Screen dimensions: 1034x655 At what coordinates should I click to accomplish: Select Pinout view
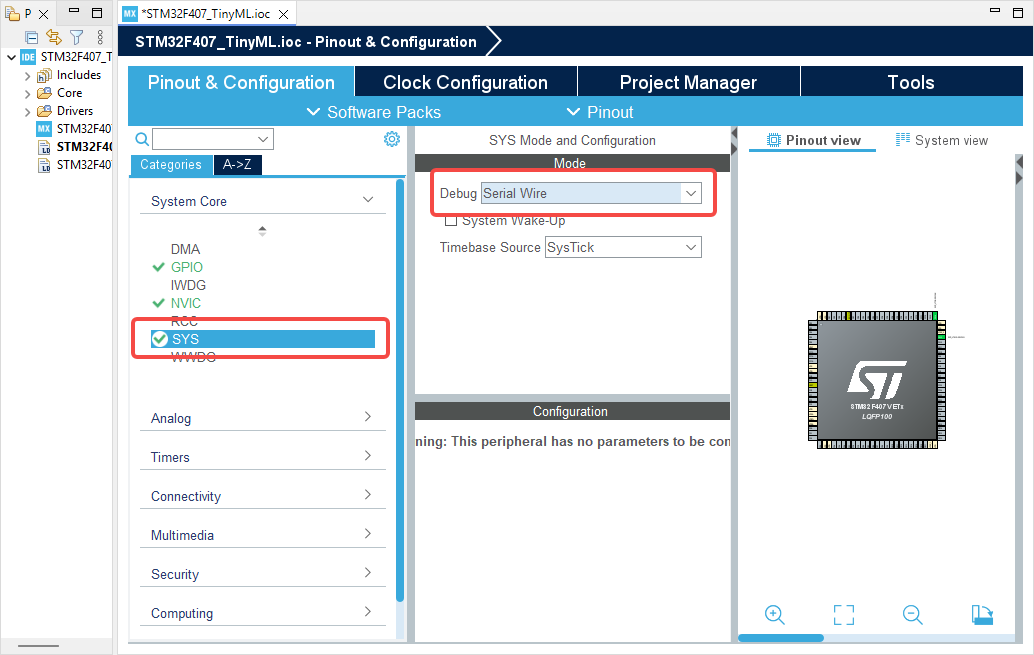(x=813, y=140)
